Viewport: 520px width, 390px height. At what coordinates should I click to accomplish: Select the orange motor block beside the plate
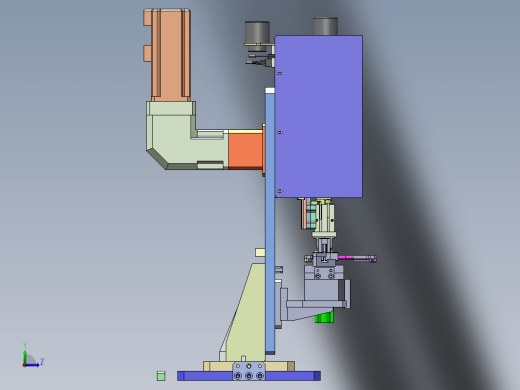pyautogui.click(x=246, y=150)
